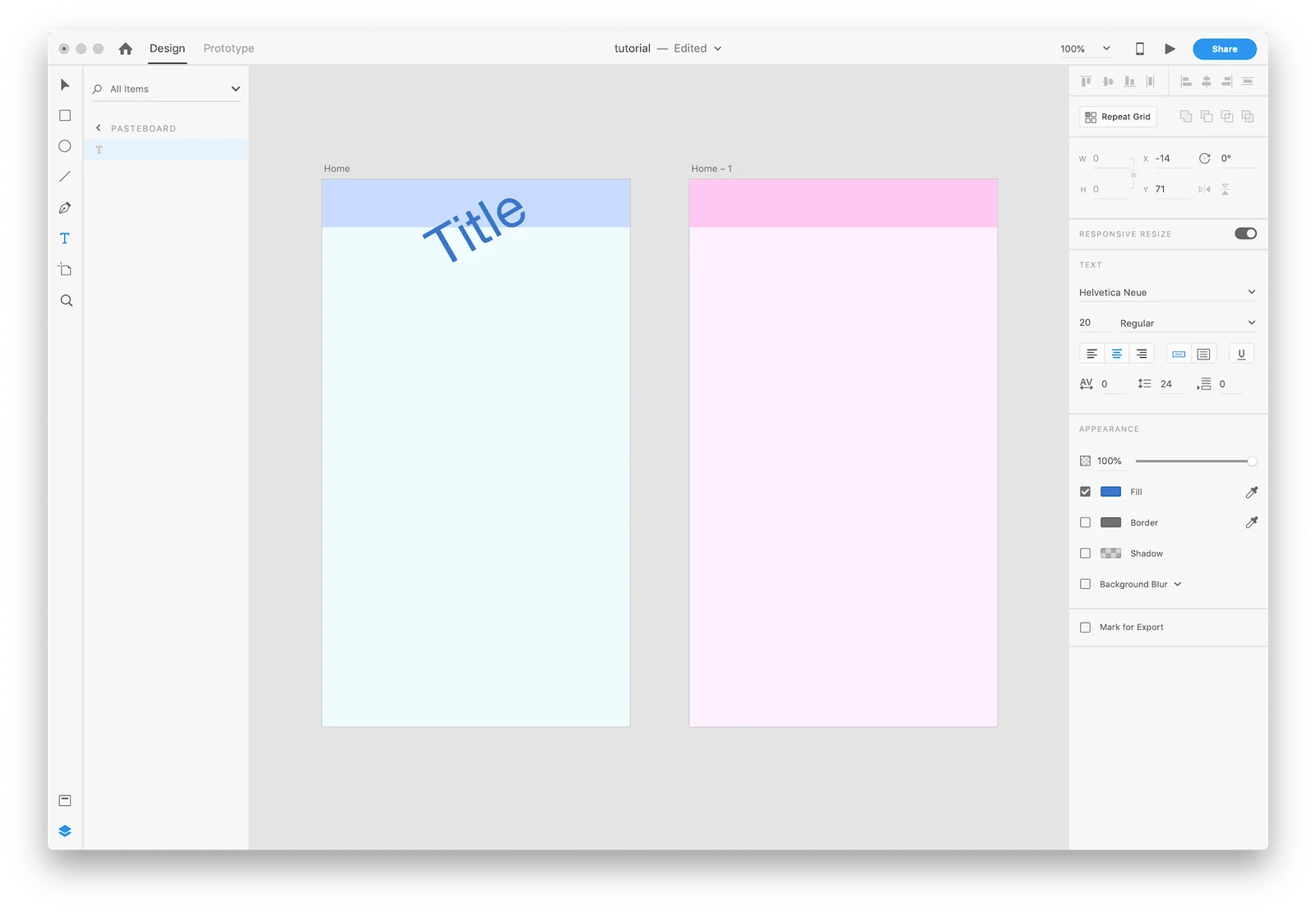Switch to Area Text mode
Viewport: 1316px width, 913px height.
pos(1203,354)
